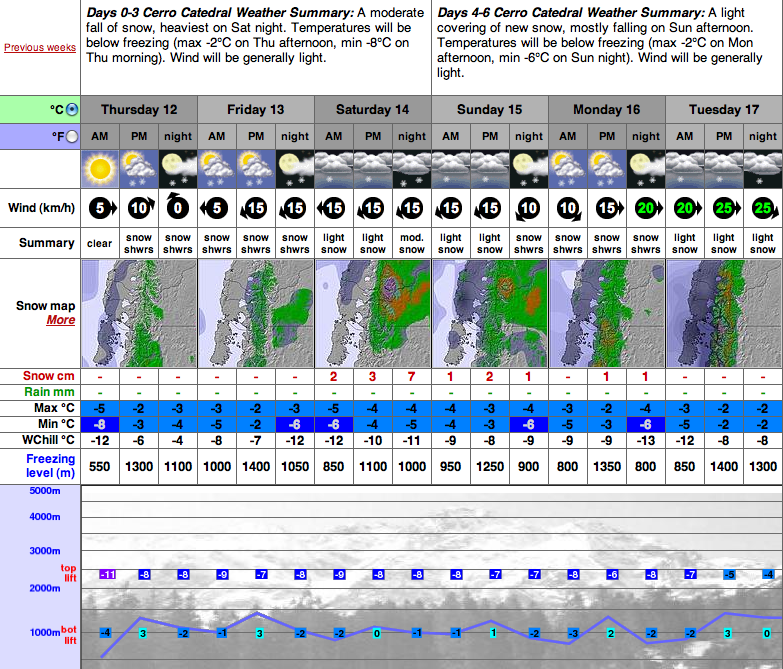
Task: Select the Monday 16 day header
Action: tap(607, 109)
